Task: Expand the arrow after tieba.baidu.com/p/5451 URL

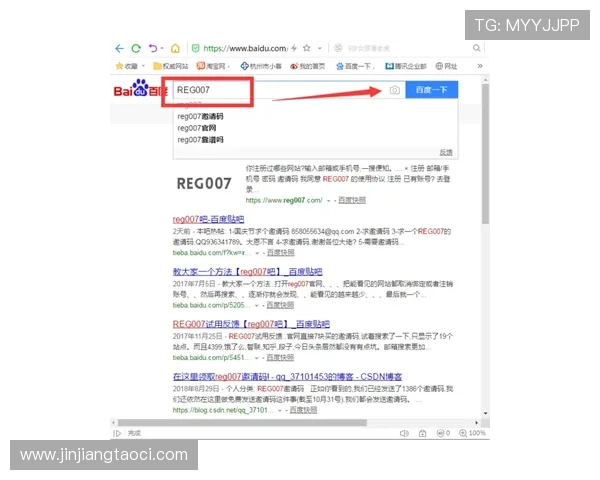Action: [x=257, y=358]
